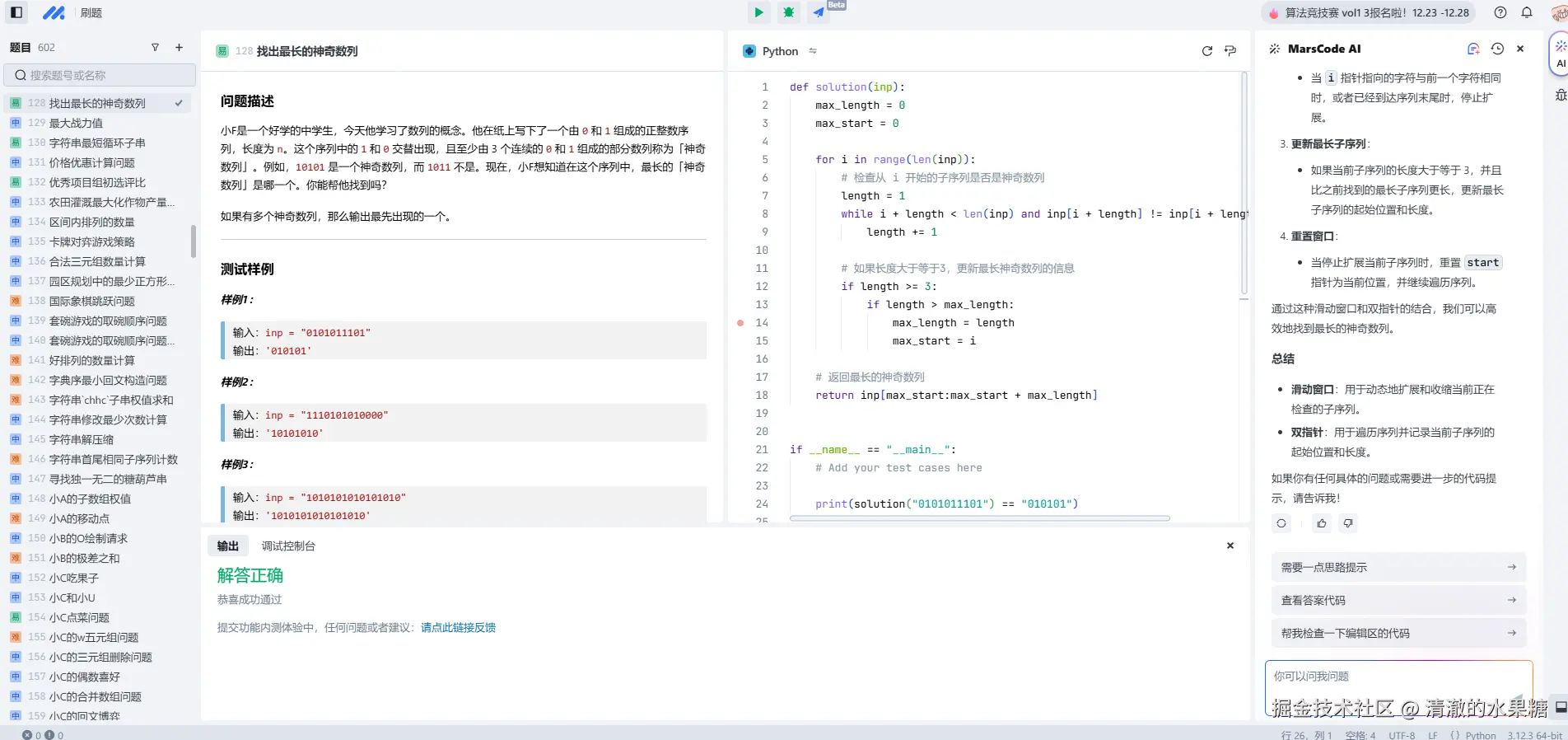Reset editor code with the refresh icon
The width and height of the screenshot is (1568, 740).
1206,51
